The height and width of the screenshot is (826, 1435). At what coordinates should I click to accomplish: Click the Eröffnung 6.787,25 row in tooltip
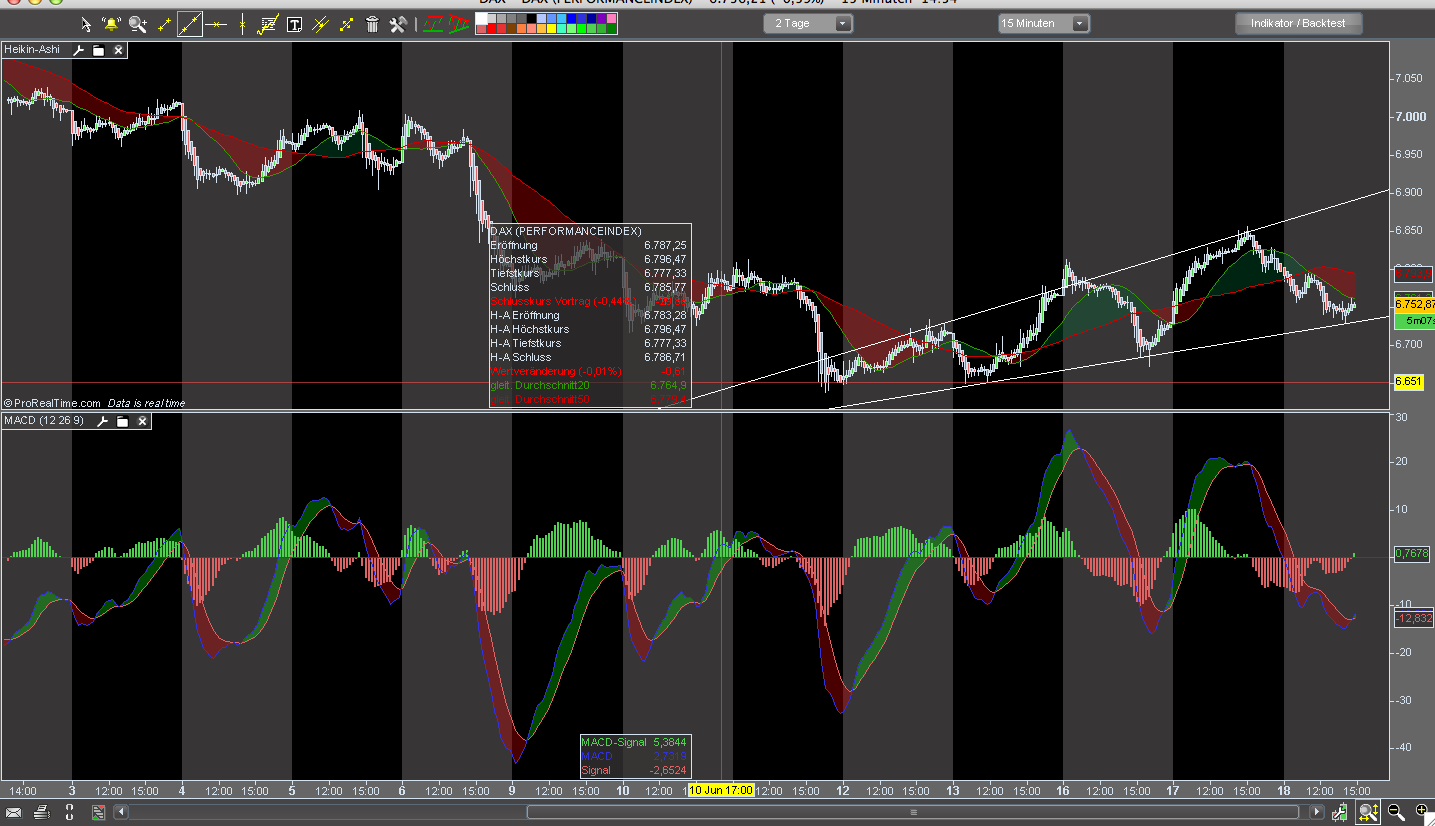588,245
